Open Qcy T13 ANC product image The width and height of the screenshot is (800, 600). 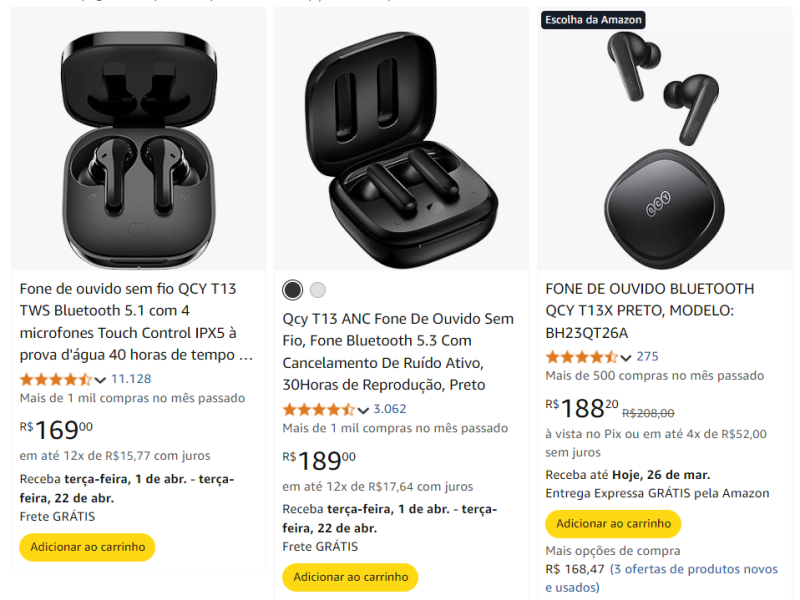tap(401, 138)
